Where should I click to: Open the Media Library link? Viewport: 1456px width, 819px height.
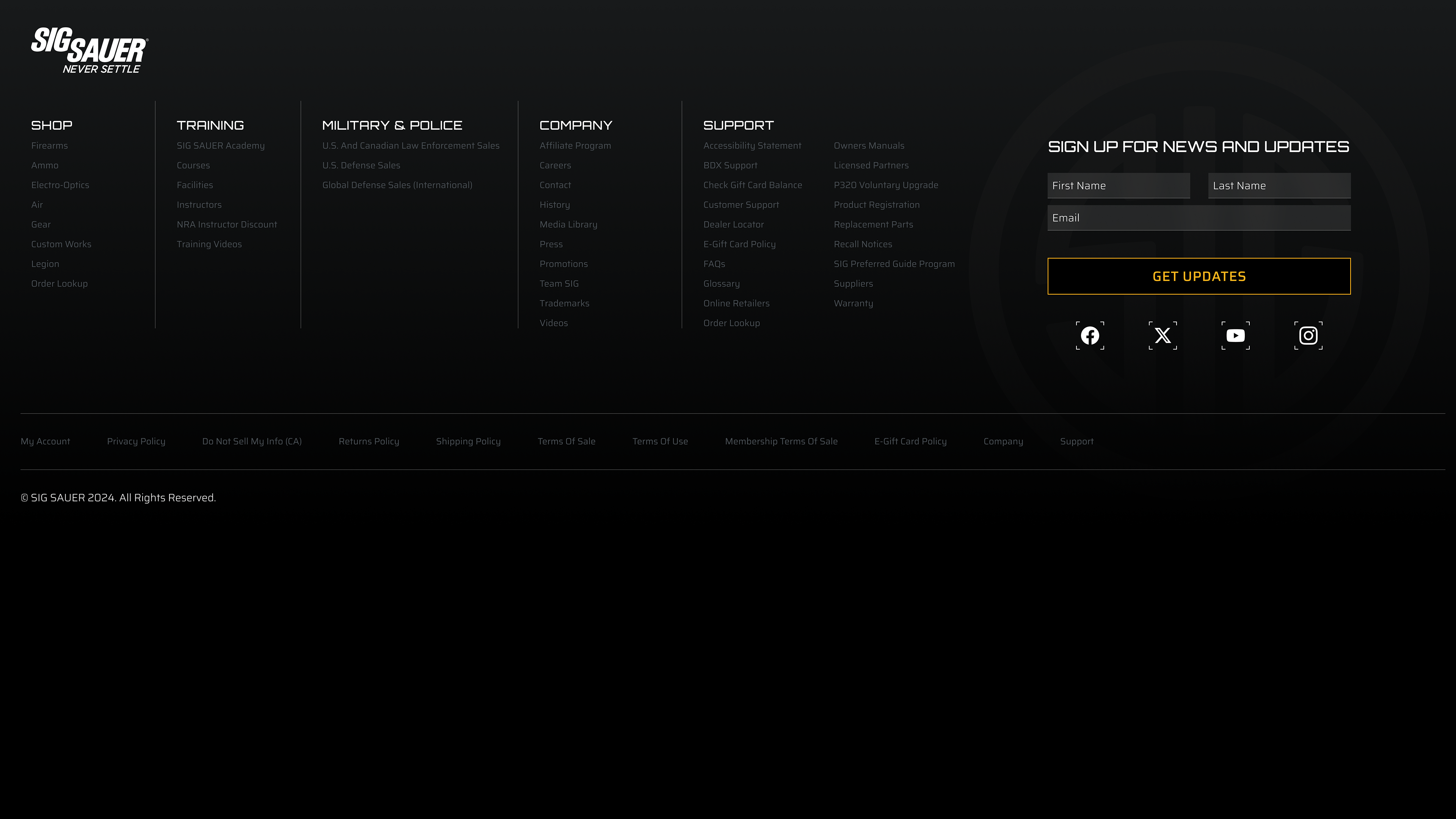[569, 225]
